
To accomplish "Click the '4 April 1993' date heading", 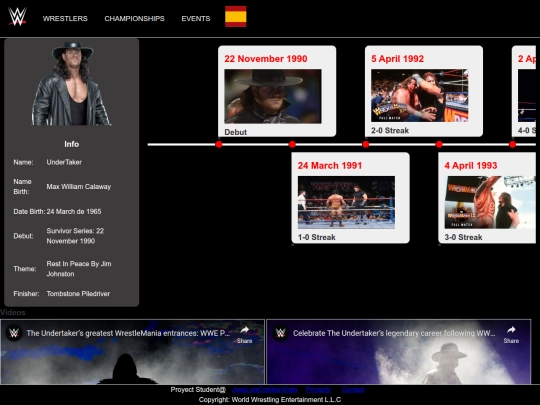I will point(471,165).
